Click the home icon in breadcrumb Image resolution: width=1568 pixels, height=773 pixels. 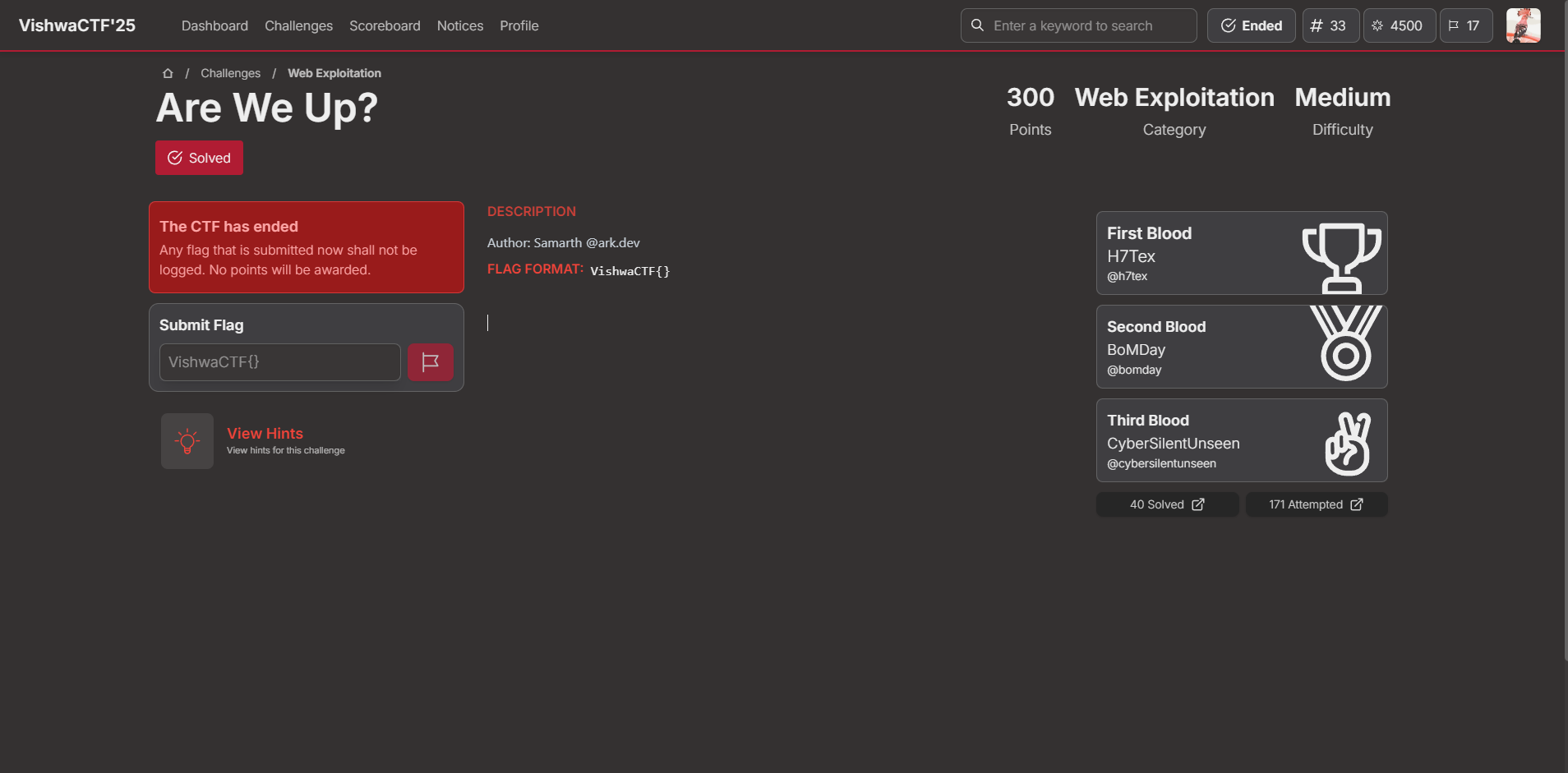point(168,73)
